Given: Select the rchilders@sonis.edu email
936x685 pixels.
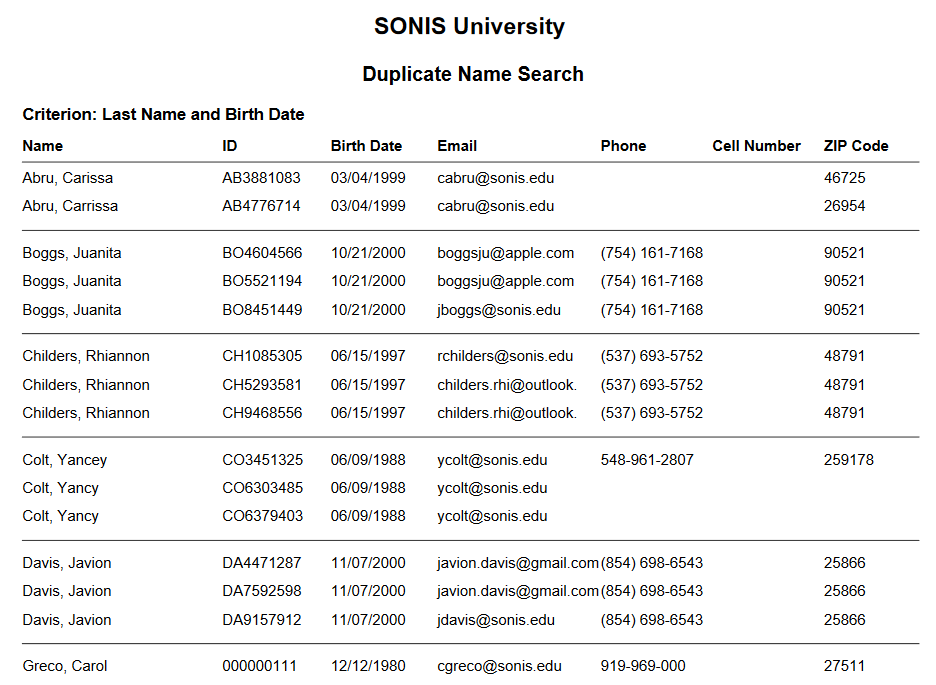Looking at the screenshot, I should 505,356.
